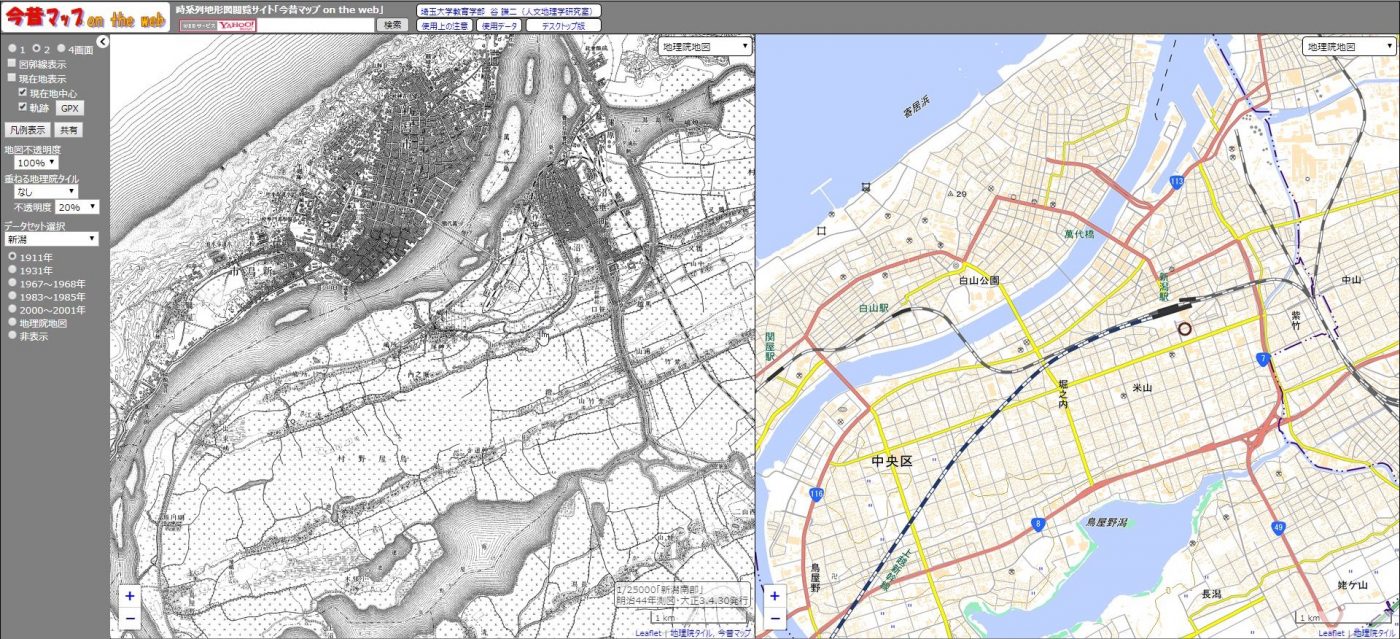Open the 使用上の注意 page
The height and width of the screenshot is (639, 1400).
point(444,25)
